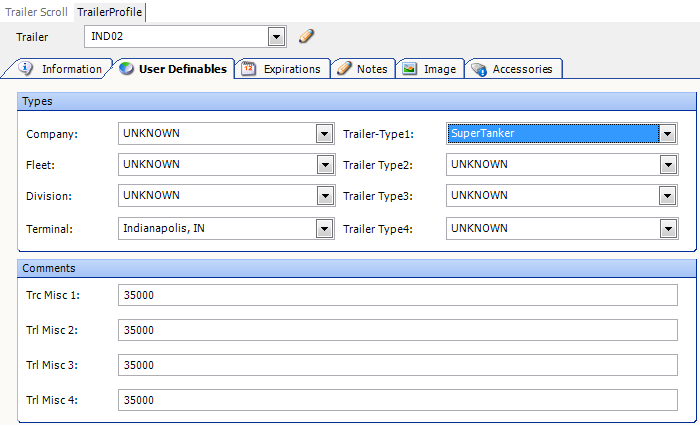The height and width of the screenshot is (425, 700).
Task: Click the Trl Misc 2 input field
Action: (398, 330)
